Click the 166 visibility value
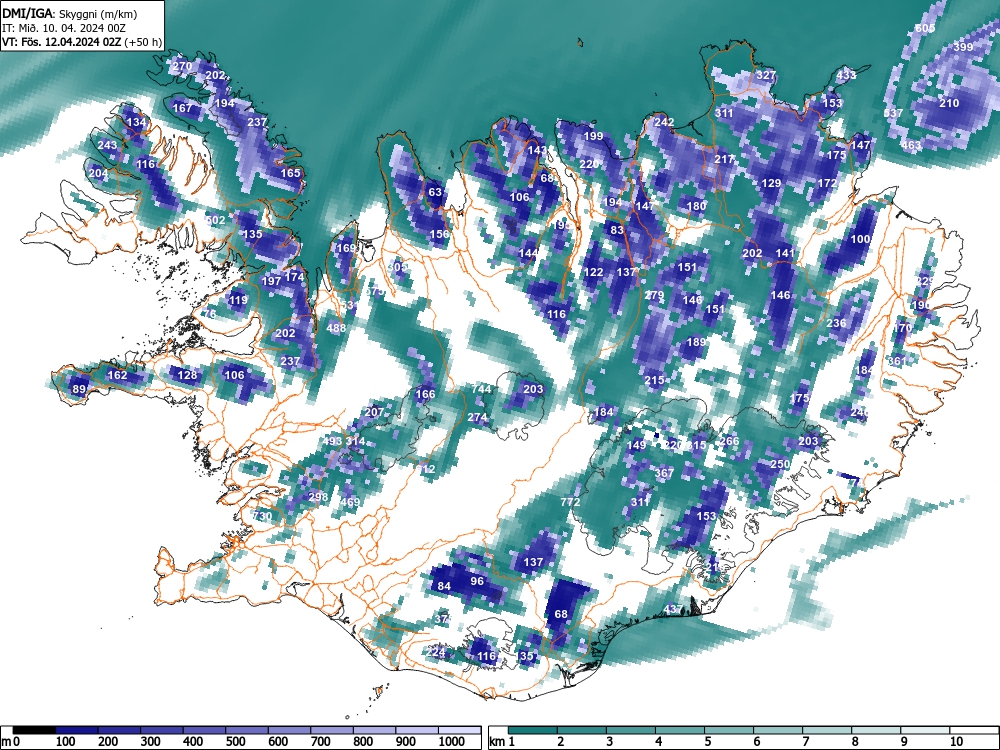Screen dimensions: 1000x750 [x=425, y=394]
